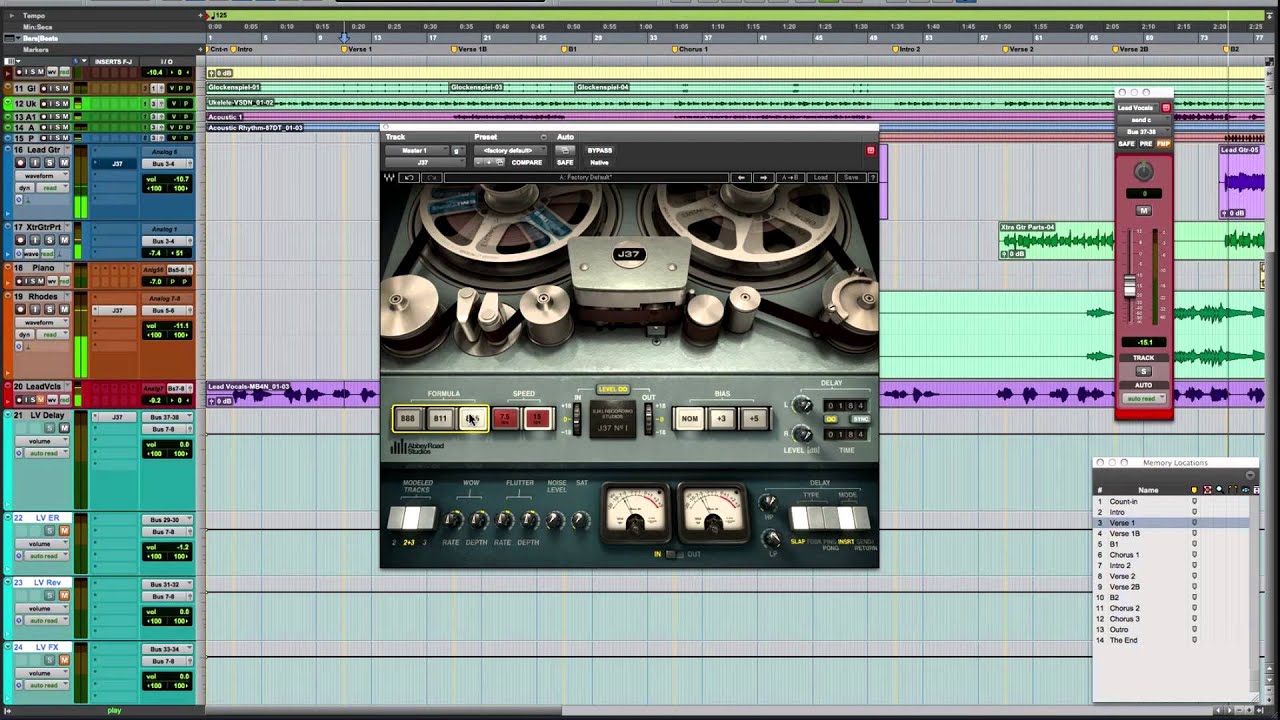The image size is (1280, 720).
Task: Select the 888 tape formula button
Action: point(407,419)
